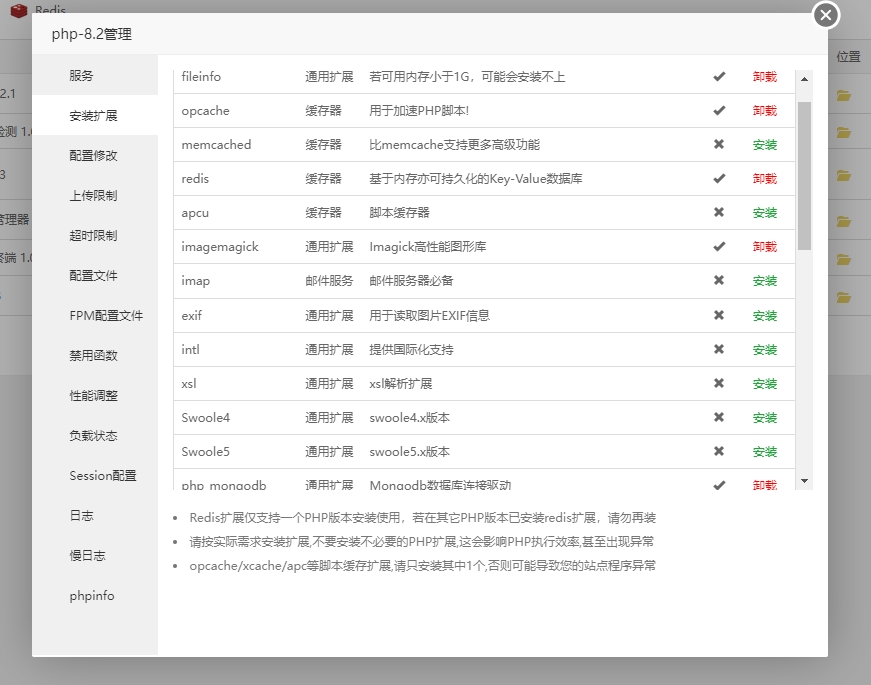Open Session配置 tab
This screenshot has width=871, height=685.
[x=95, y=475]
